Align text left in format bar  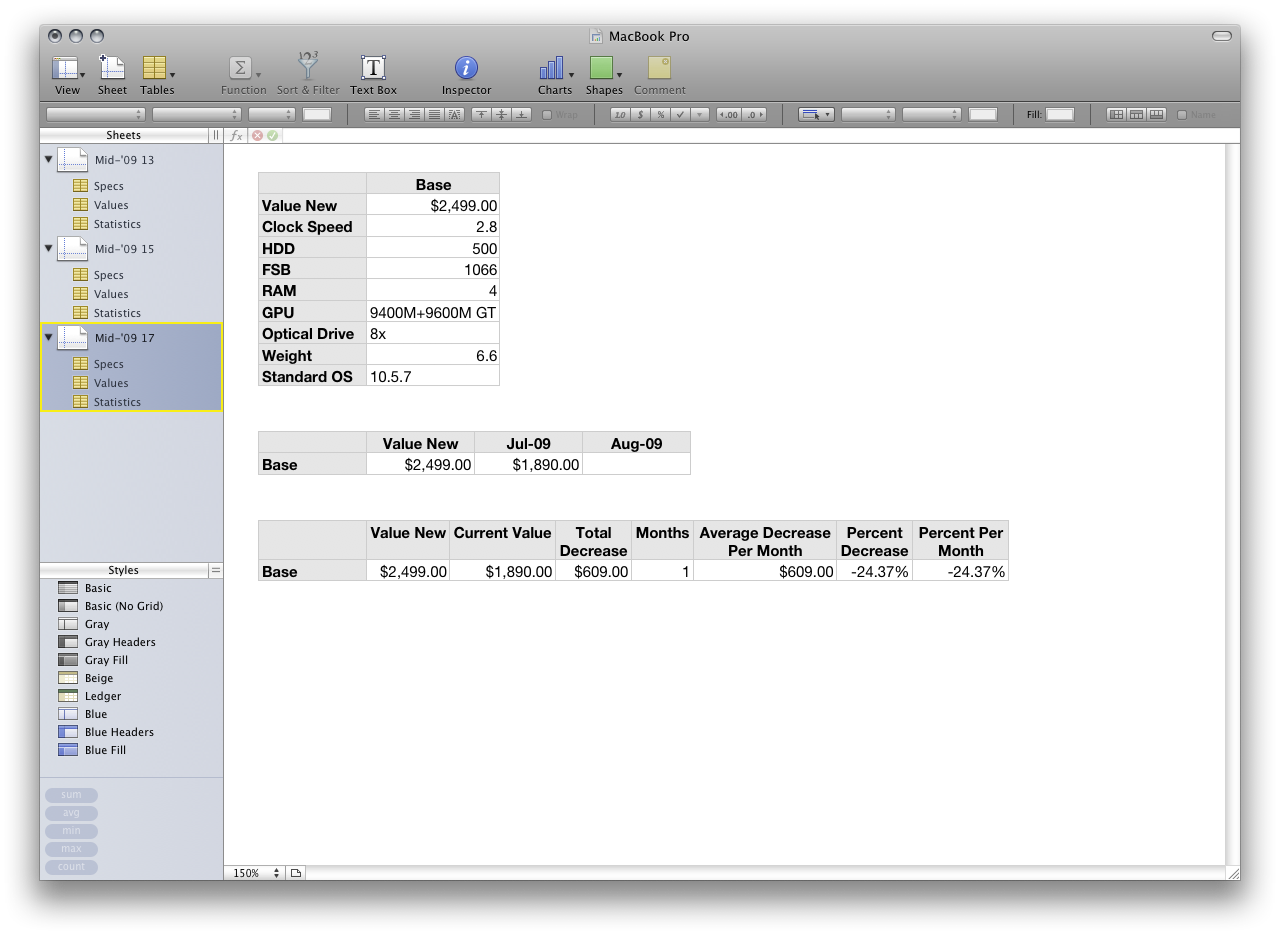374,115
